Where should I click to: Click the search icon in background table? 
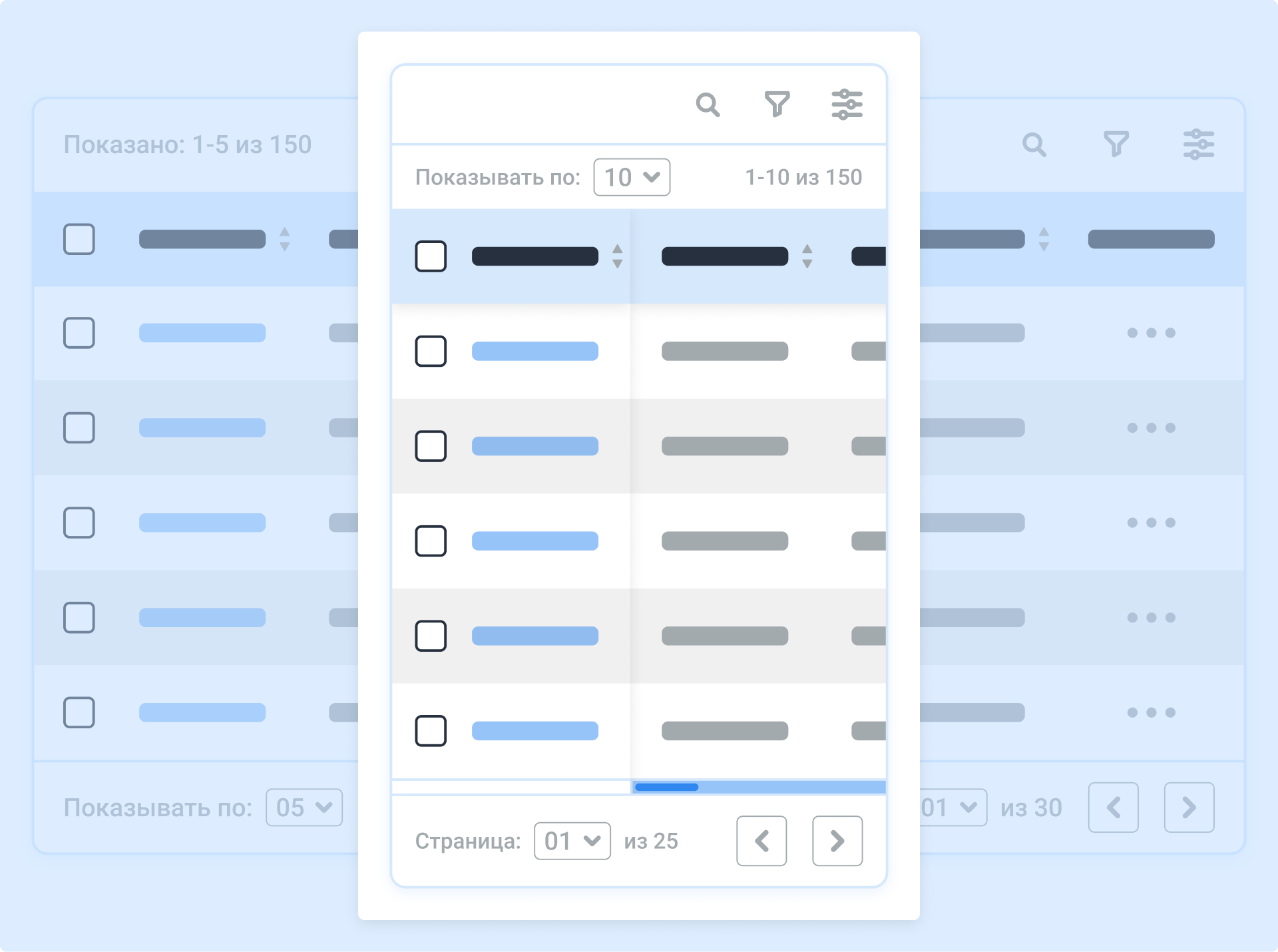pyautogui.click(x=1035, y=144)
